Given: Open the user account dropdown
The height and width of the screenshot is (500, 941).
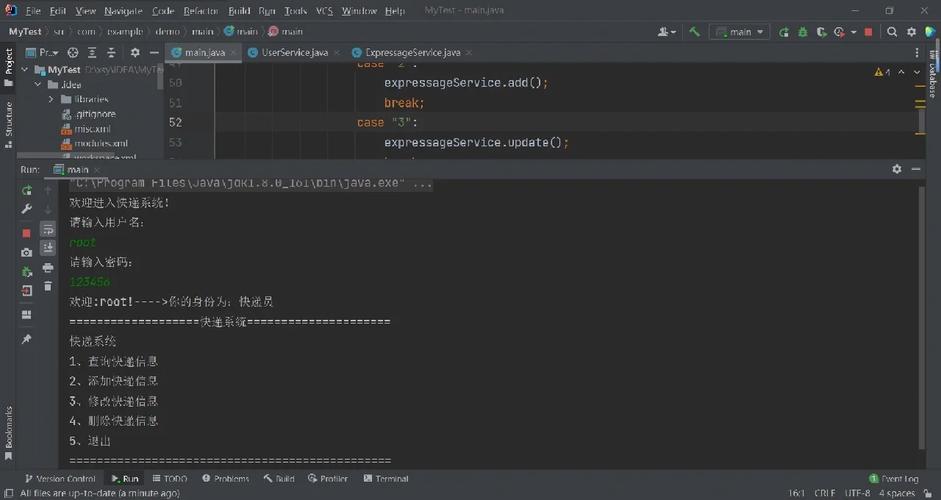Looking at the screenshot, I should click(667, 32).
